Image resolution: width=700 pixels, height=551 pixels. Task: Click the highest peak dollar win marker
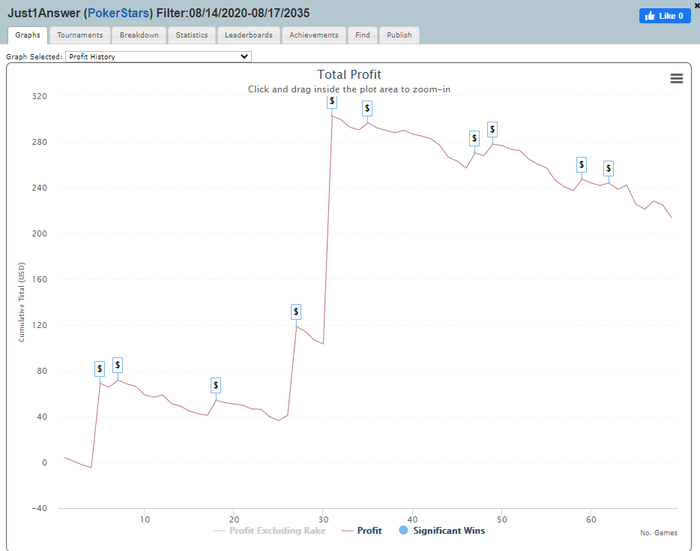point(332,102)
